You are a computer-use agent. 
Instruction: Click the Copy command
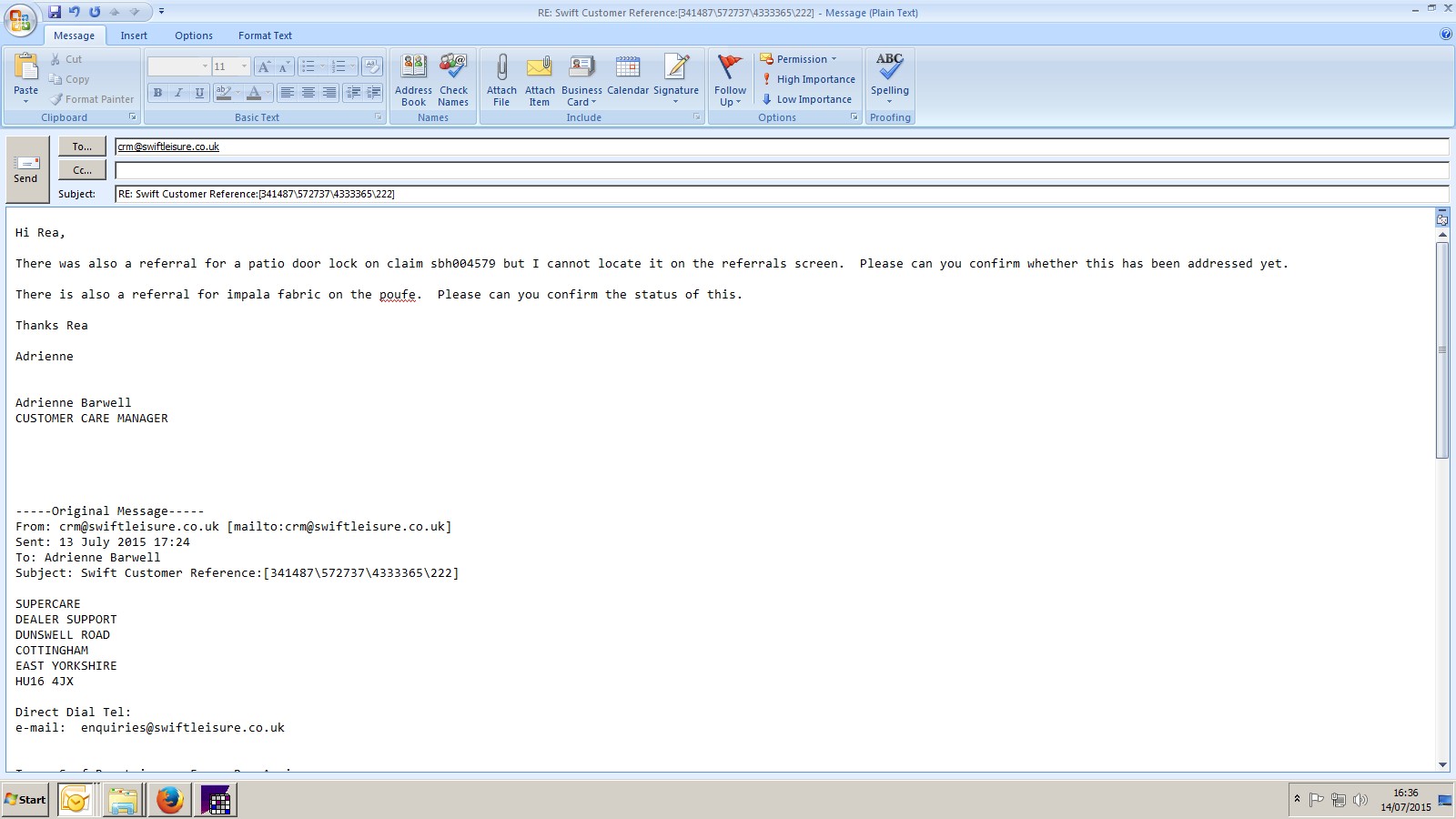pos(69,79)
